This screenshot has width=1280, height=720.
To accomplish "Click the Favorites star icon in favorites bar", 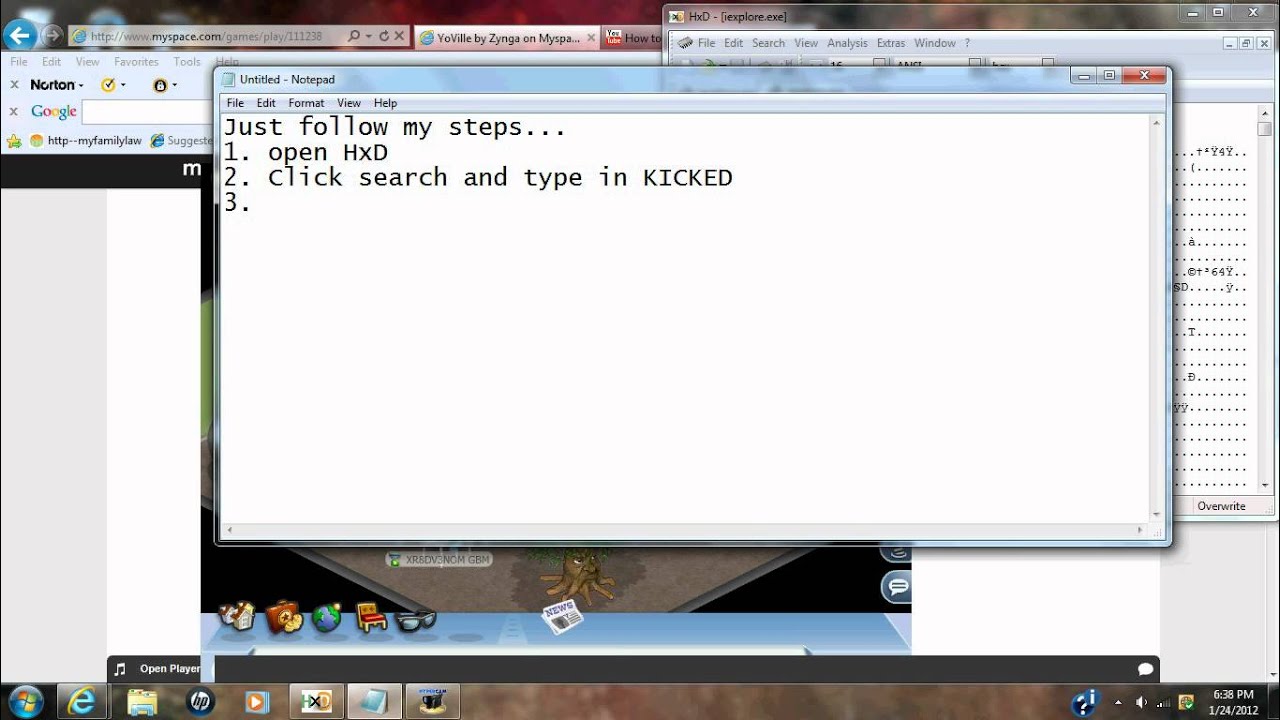I will coord(14,141).
